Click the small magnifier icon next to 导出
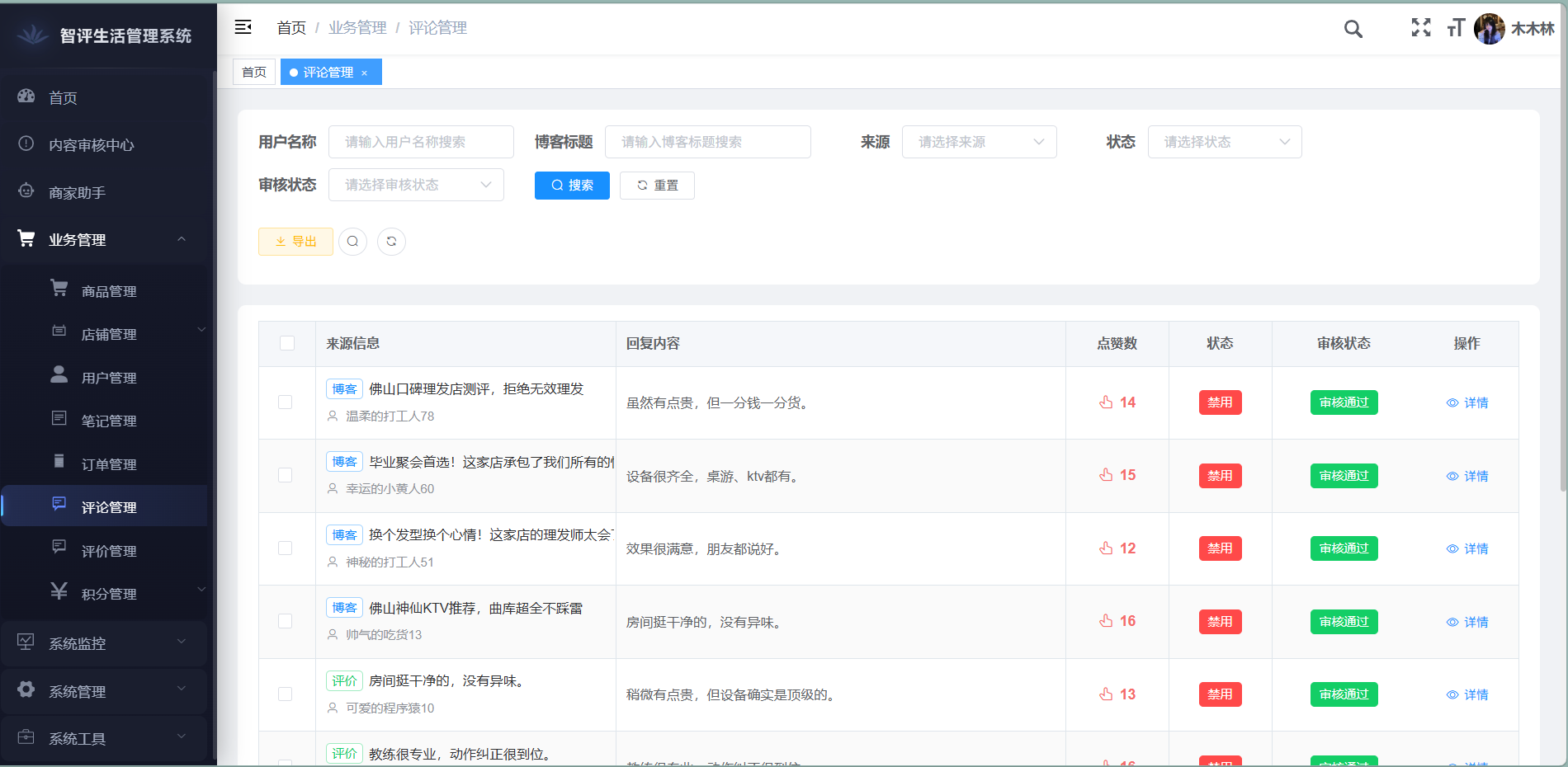The image size is (1568, 767). 352,241
